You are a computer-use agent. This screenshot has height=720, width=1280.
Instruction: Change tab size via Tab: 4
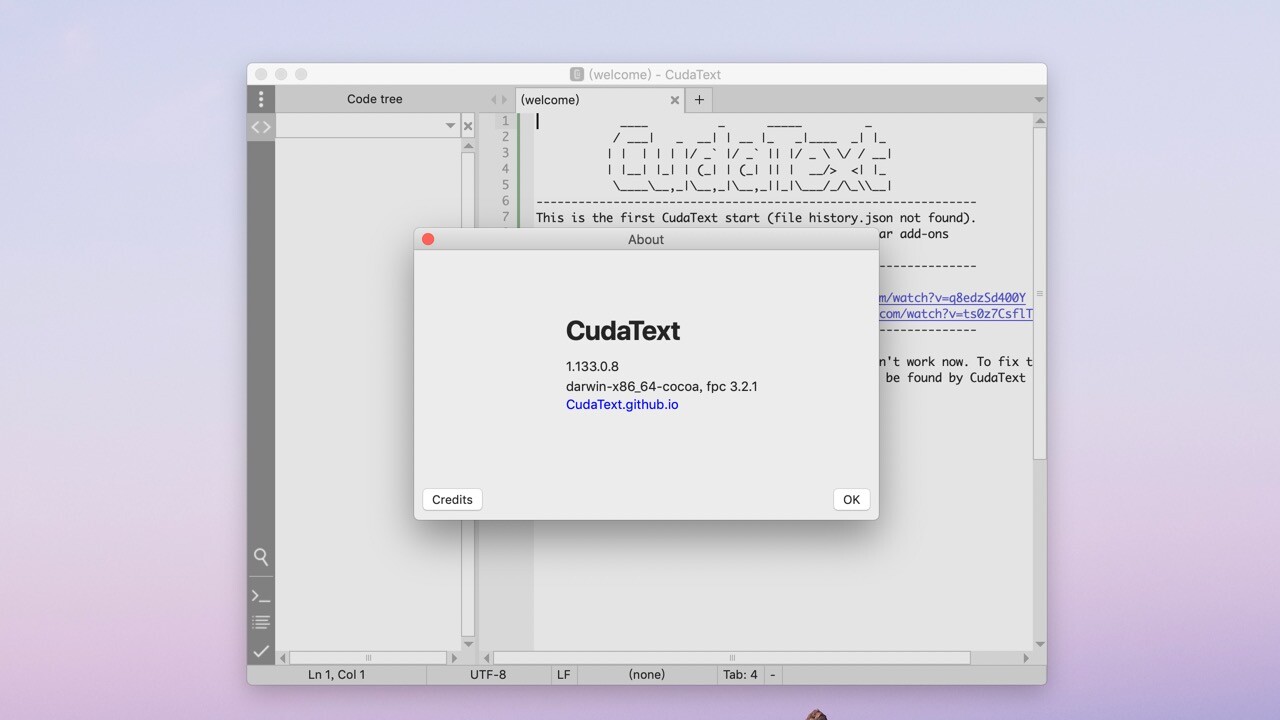(x=740, y=675)
